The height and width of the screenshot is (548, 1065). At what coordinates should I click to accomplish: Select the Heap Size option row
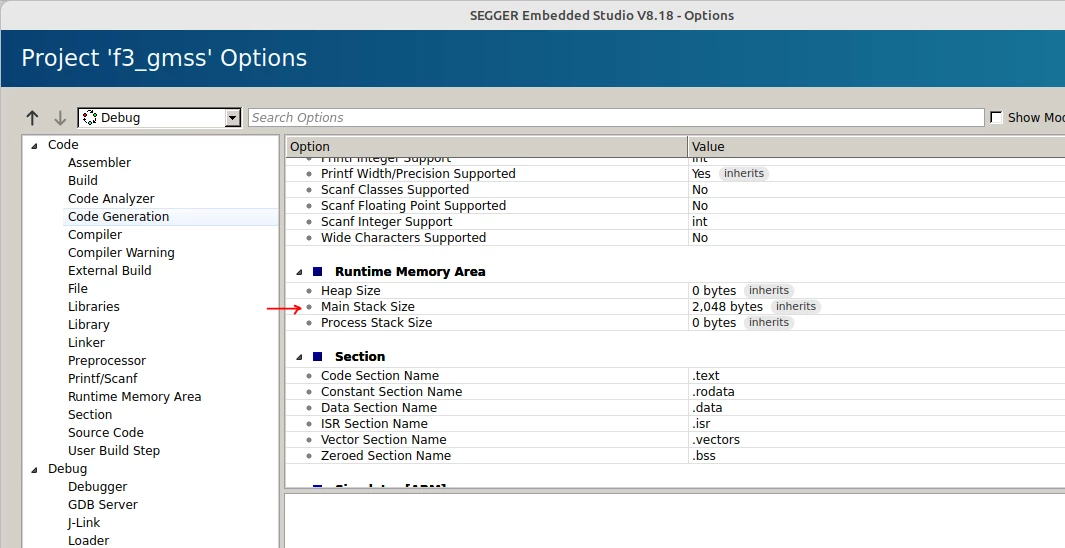tap(350, 291)
